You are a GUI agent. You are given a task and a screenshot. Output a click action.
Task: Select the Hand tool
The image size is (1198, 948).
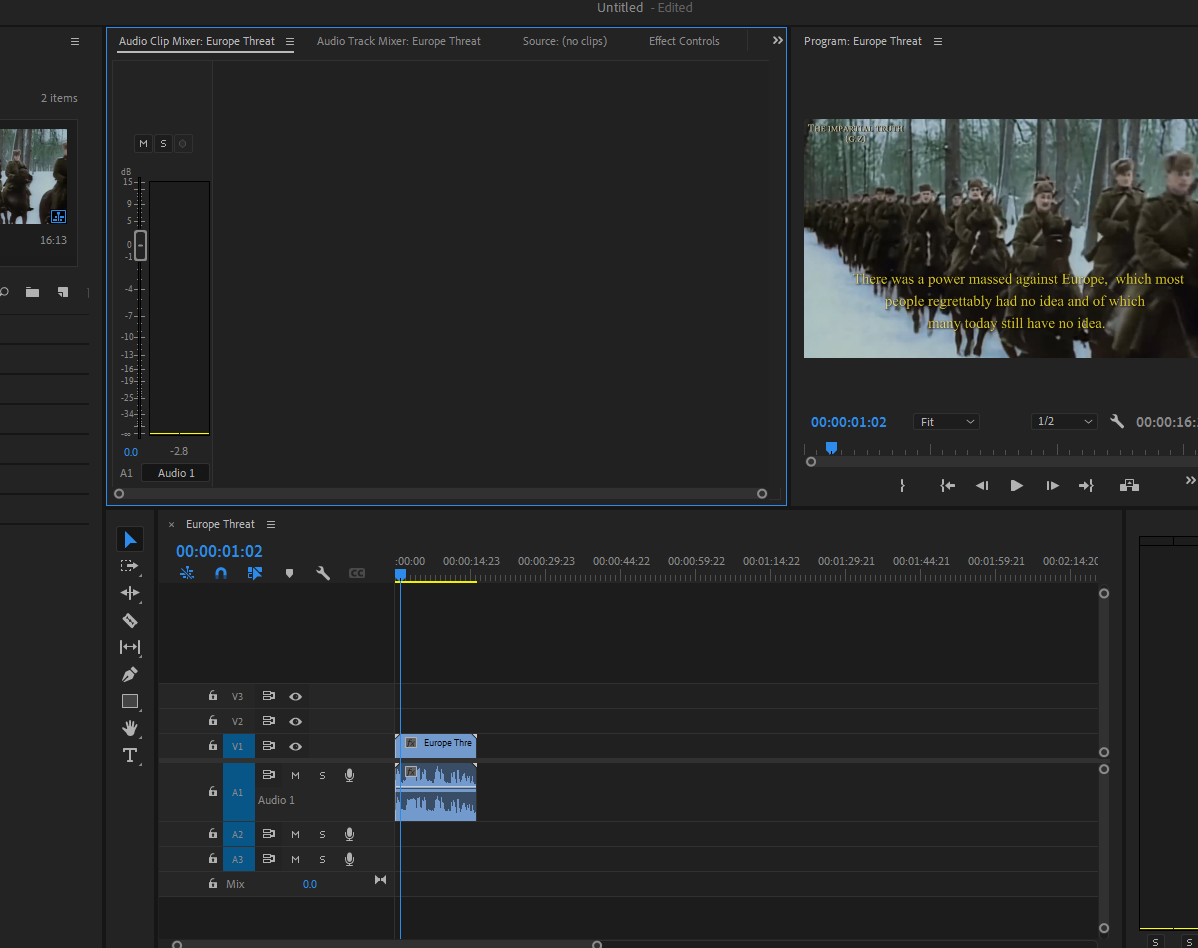(x=130, y=728)
